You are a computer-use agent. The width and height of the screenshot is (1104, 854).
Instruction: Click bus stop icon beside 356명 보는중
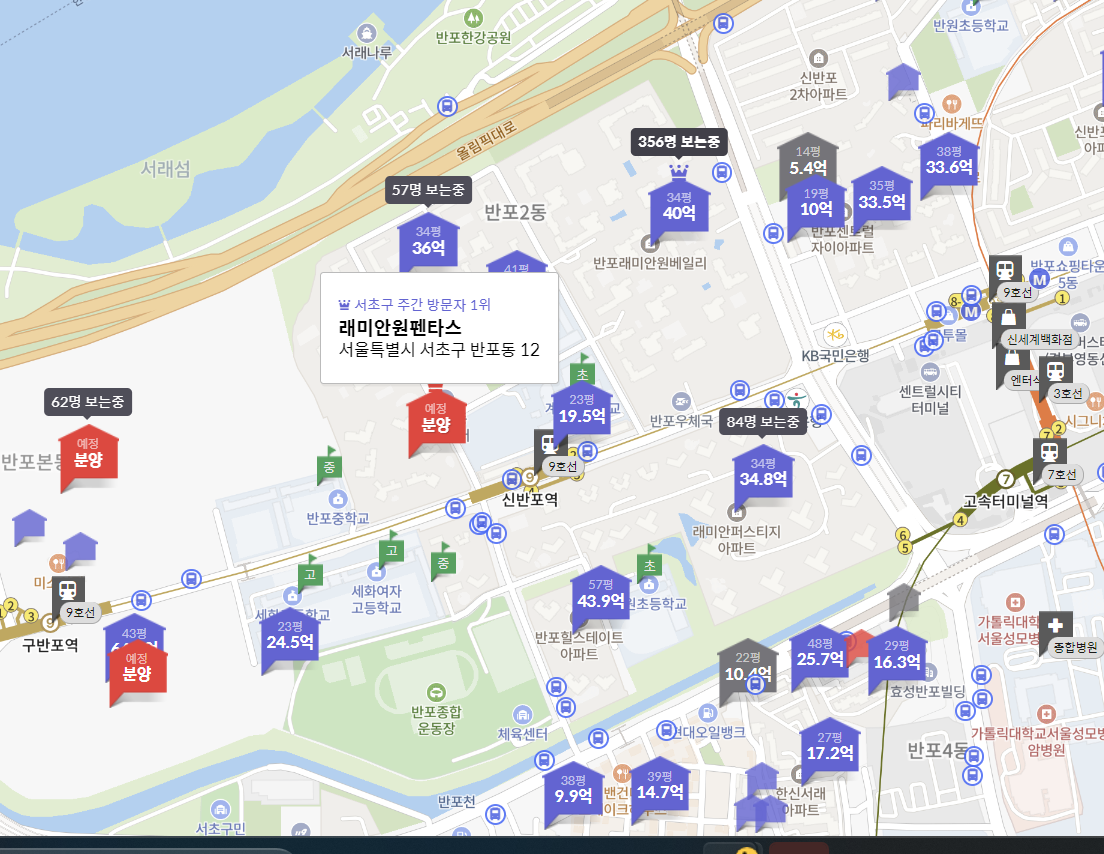click(x=722, y=171)
